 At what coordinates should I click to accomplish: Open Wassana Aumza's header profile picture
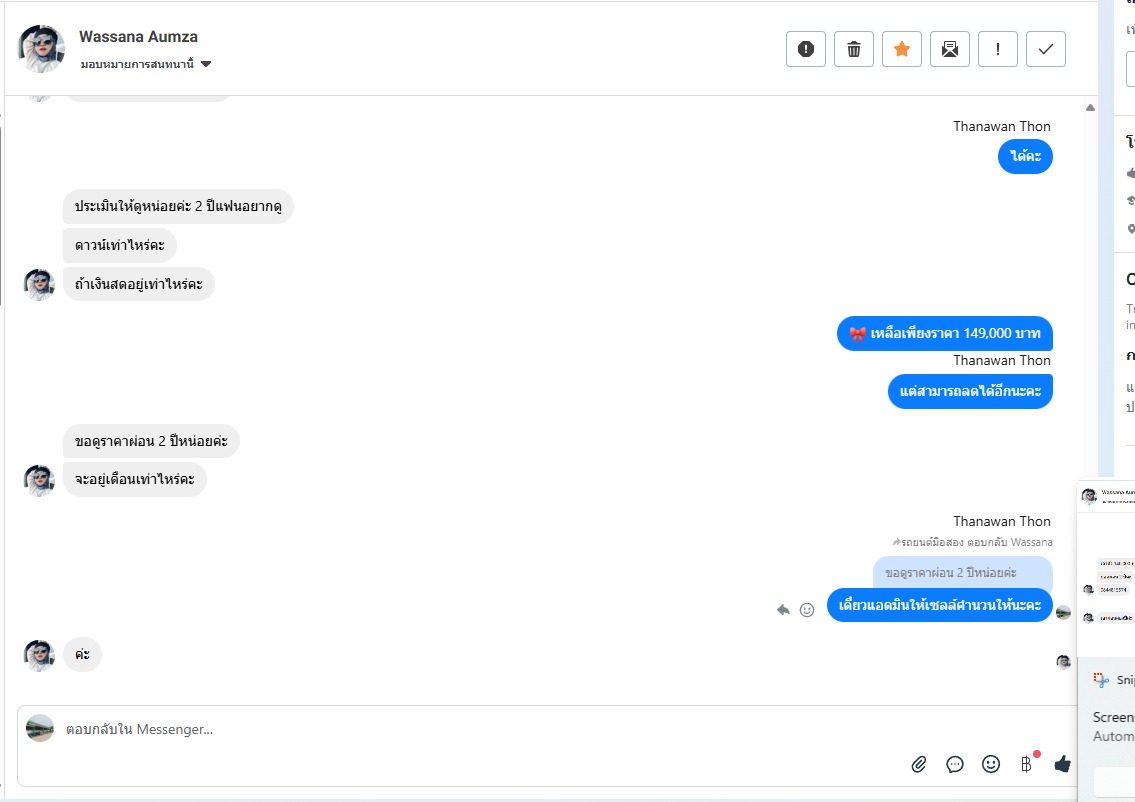42,49
